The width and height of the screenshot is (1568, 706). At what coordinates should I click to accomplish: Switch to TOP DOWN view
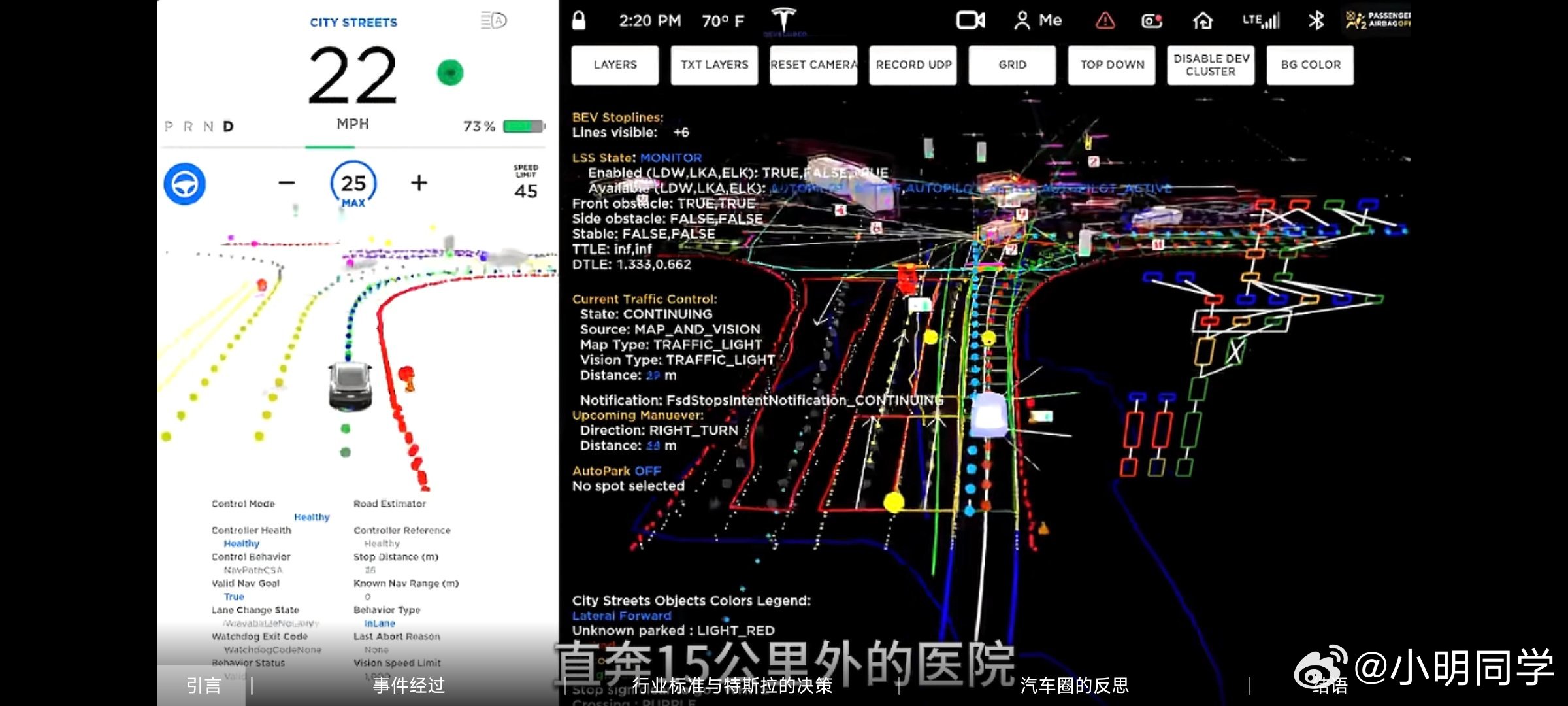[1111, 65]
